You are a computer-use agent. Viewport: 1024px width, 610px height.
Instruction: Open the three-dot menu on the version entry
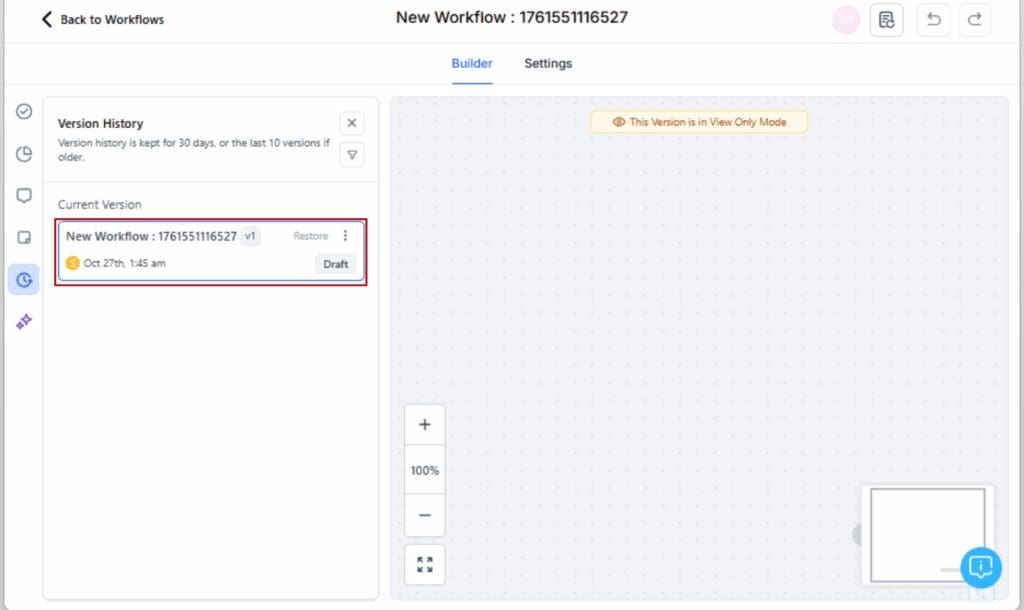(346, 235)
